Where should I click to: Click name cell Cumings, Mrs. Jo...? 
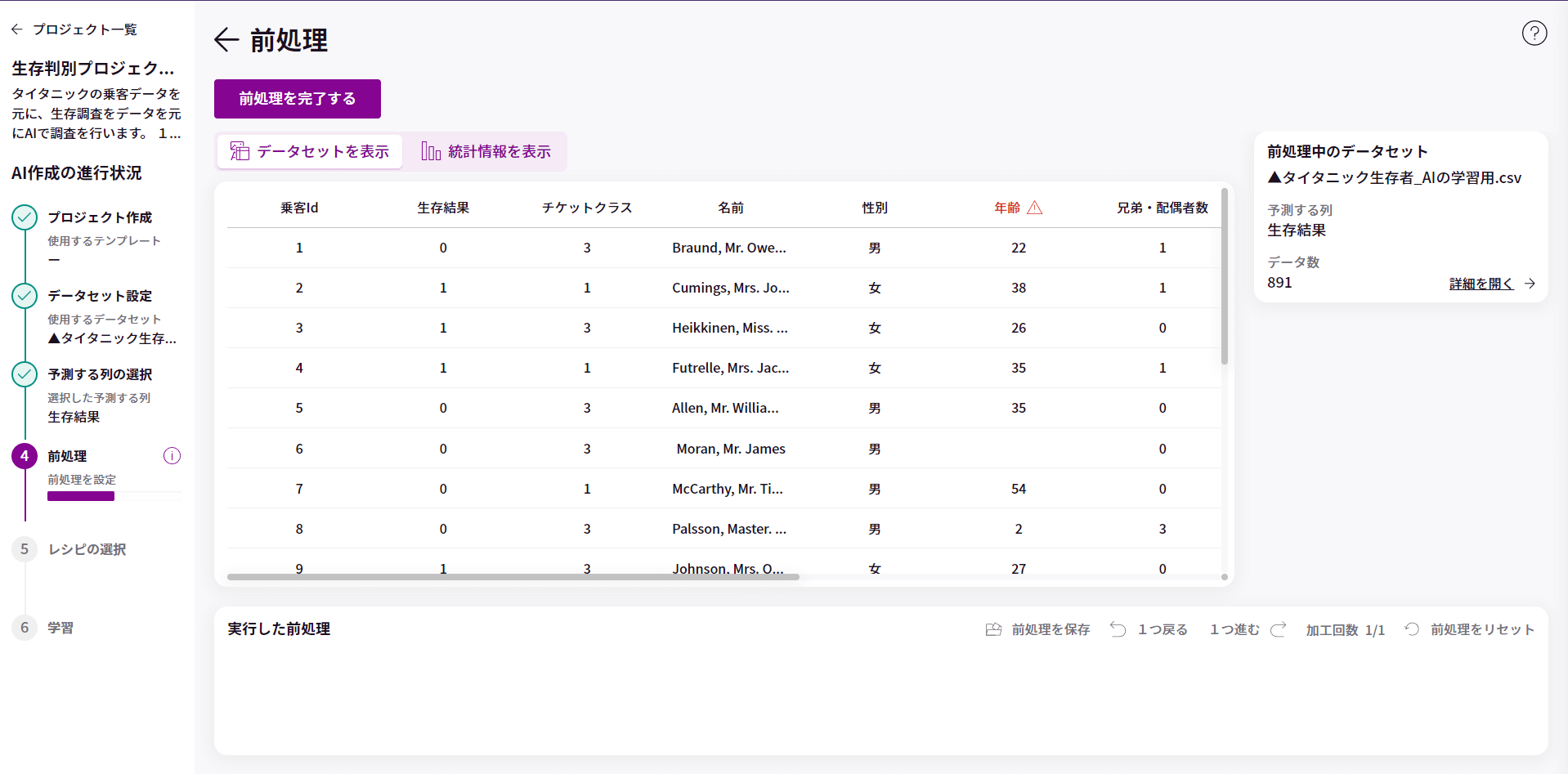(x=731, y=288)
